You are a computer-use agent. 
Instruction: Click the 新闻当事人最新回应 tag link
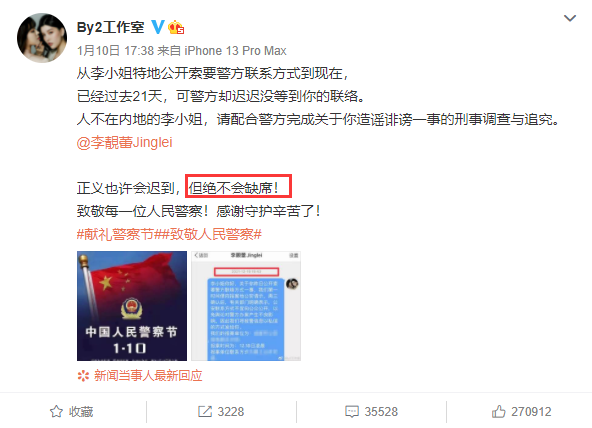coord(148,376)
